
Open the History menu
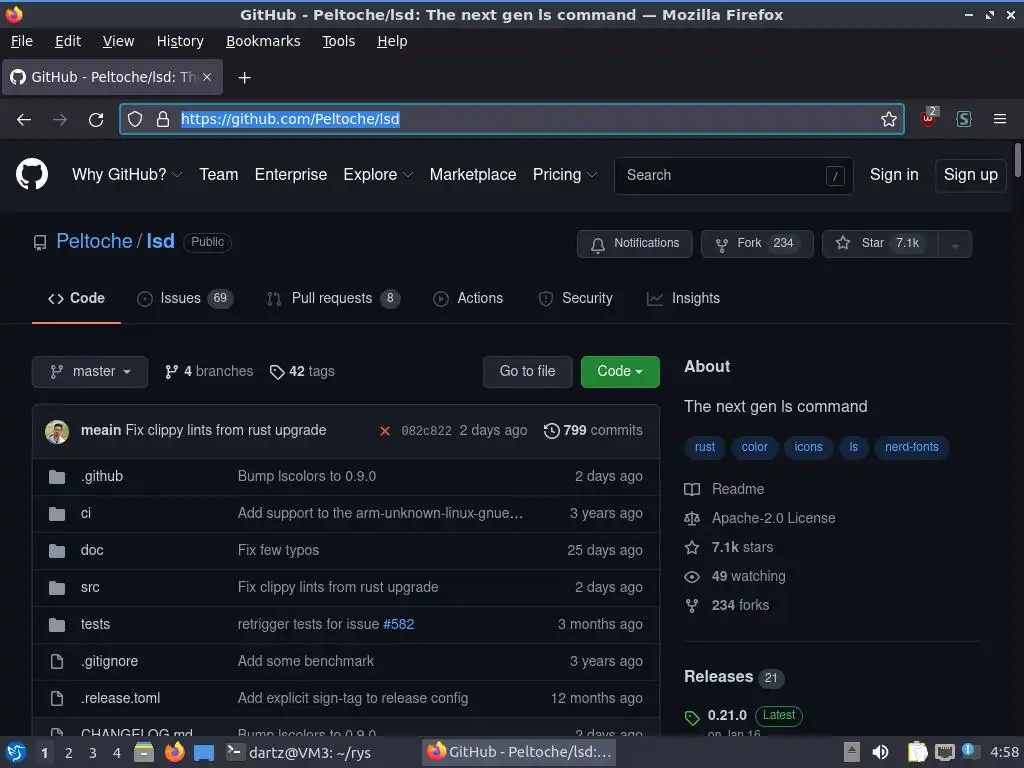click(x=180, y=41)
